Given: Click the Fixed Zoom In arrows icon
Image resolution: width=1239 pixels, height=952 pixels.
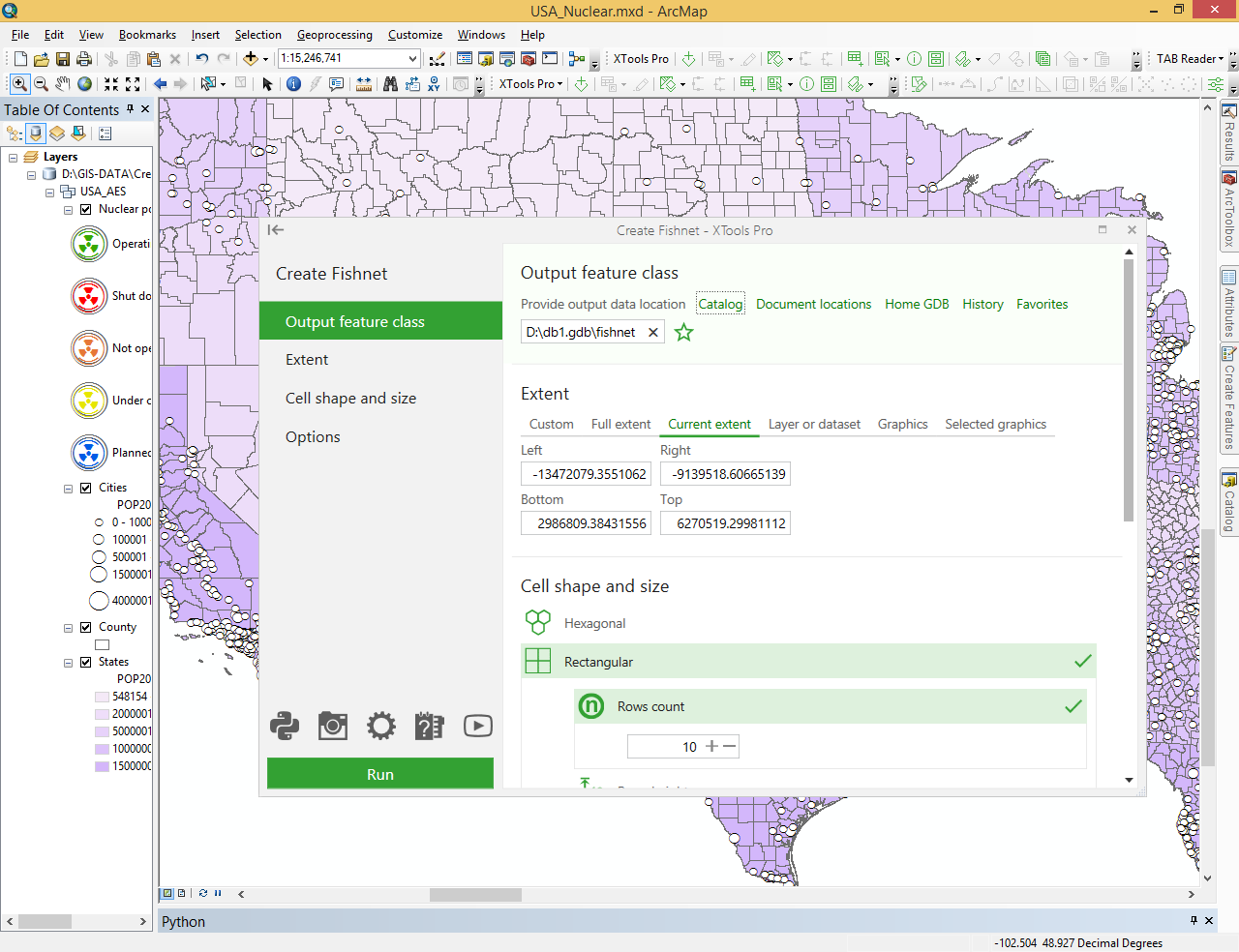Looking at the screenshot, I should 111,84.
